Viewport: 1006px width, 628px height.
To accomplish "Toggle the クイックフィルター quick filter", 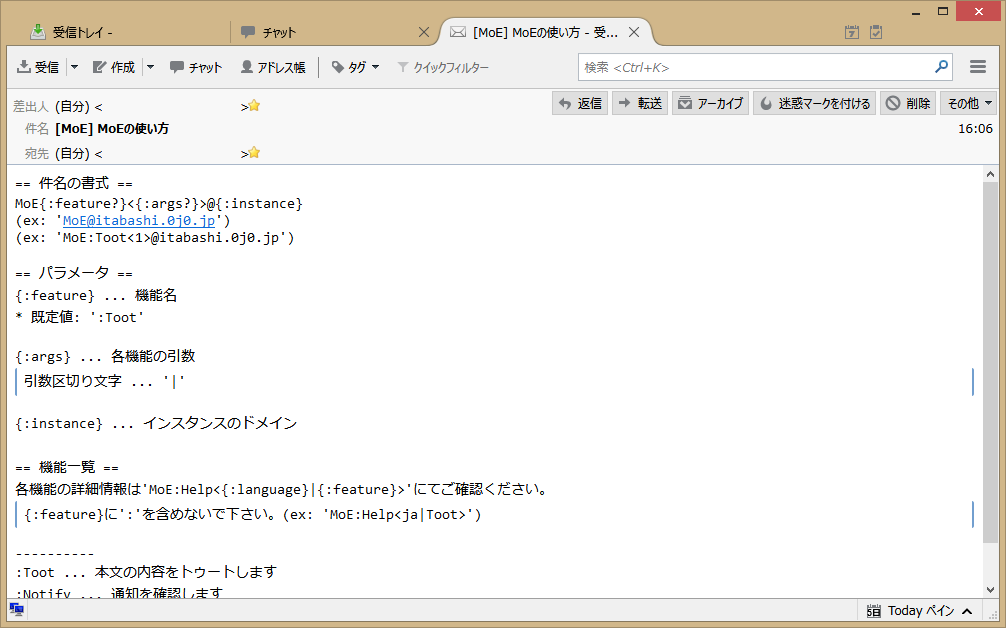I will pyautogui.click(x=443, y=67).
